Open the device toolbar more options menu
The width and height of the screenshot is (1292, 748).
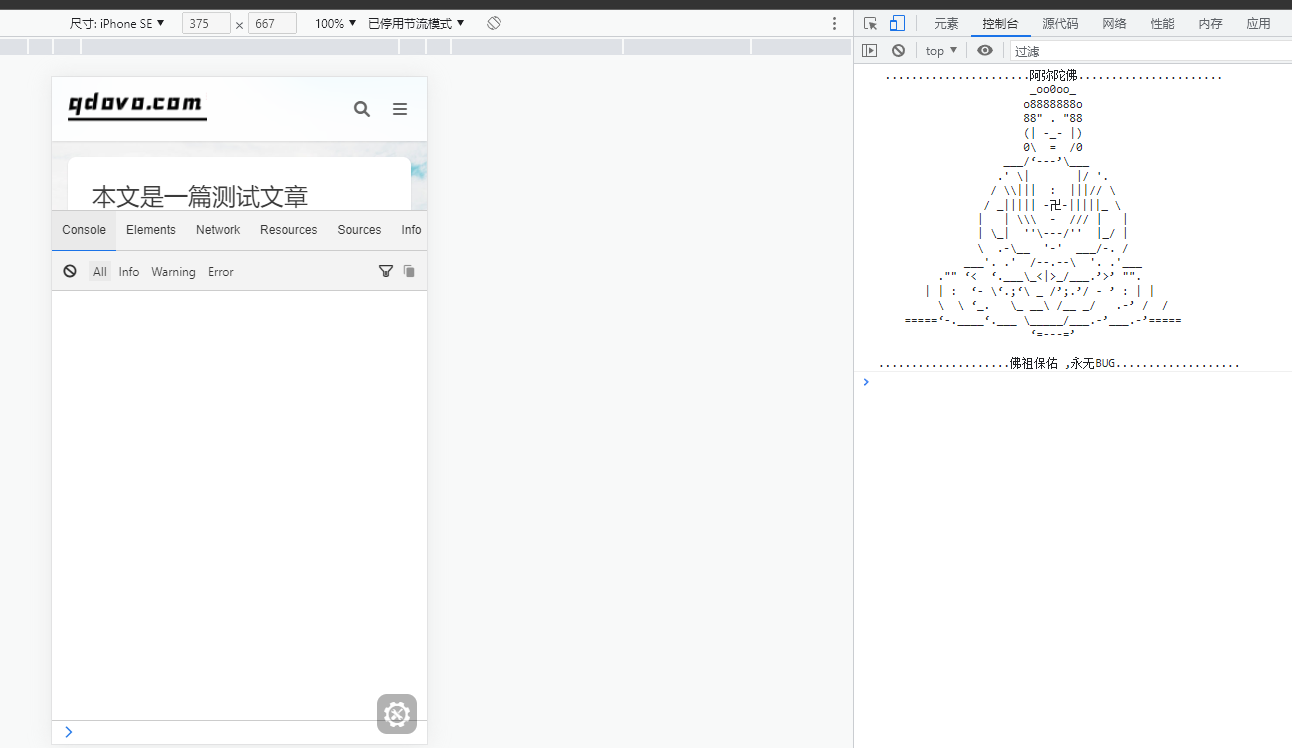click(835, 23)
